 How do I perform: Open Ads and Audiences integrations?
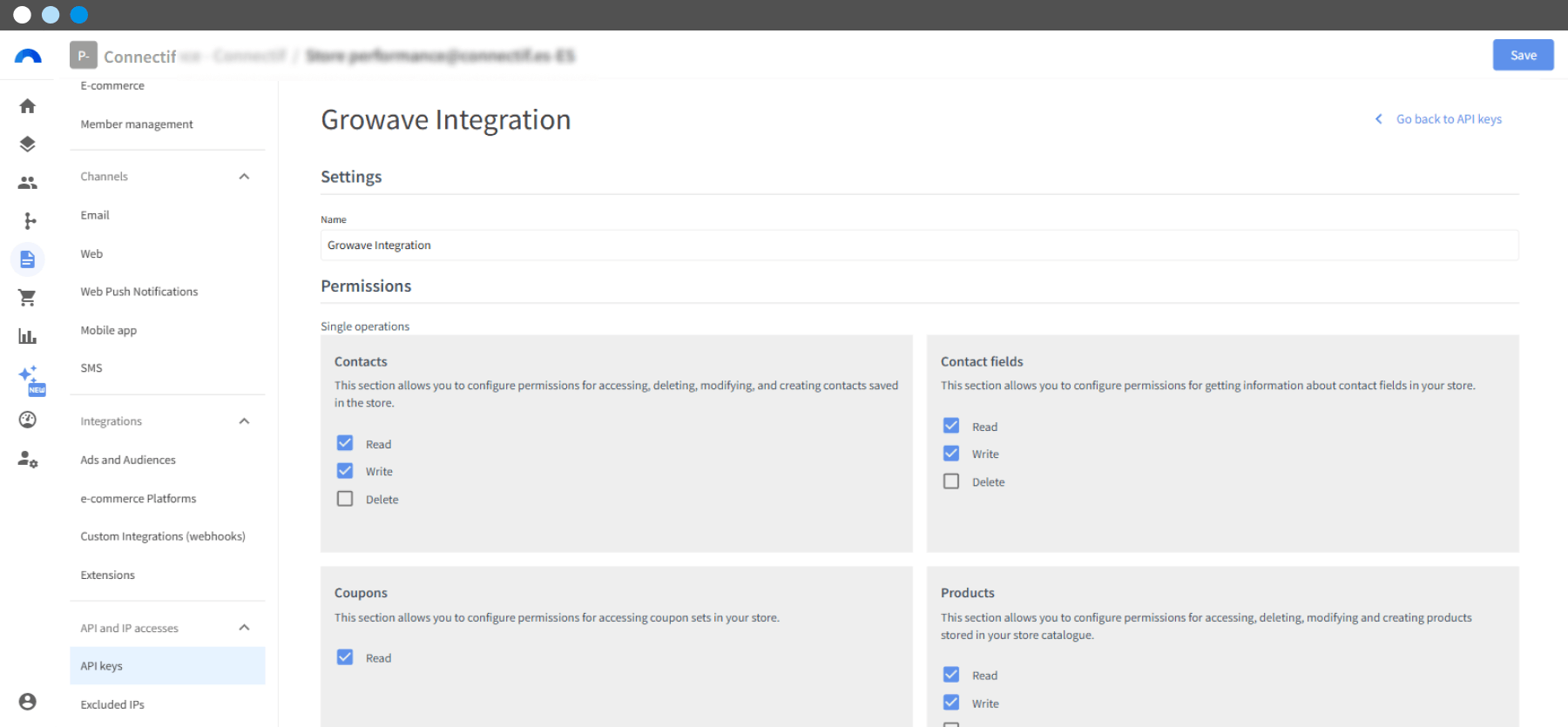coord(128,460)
